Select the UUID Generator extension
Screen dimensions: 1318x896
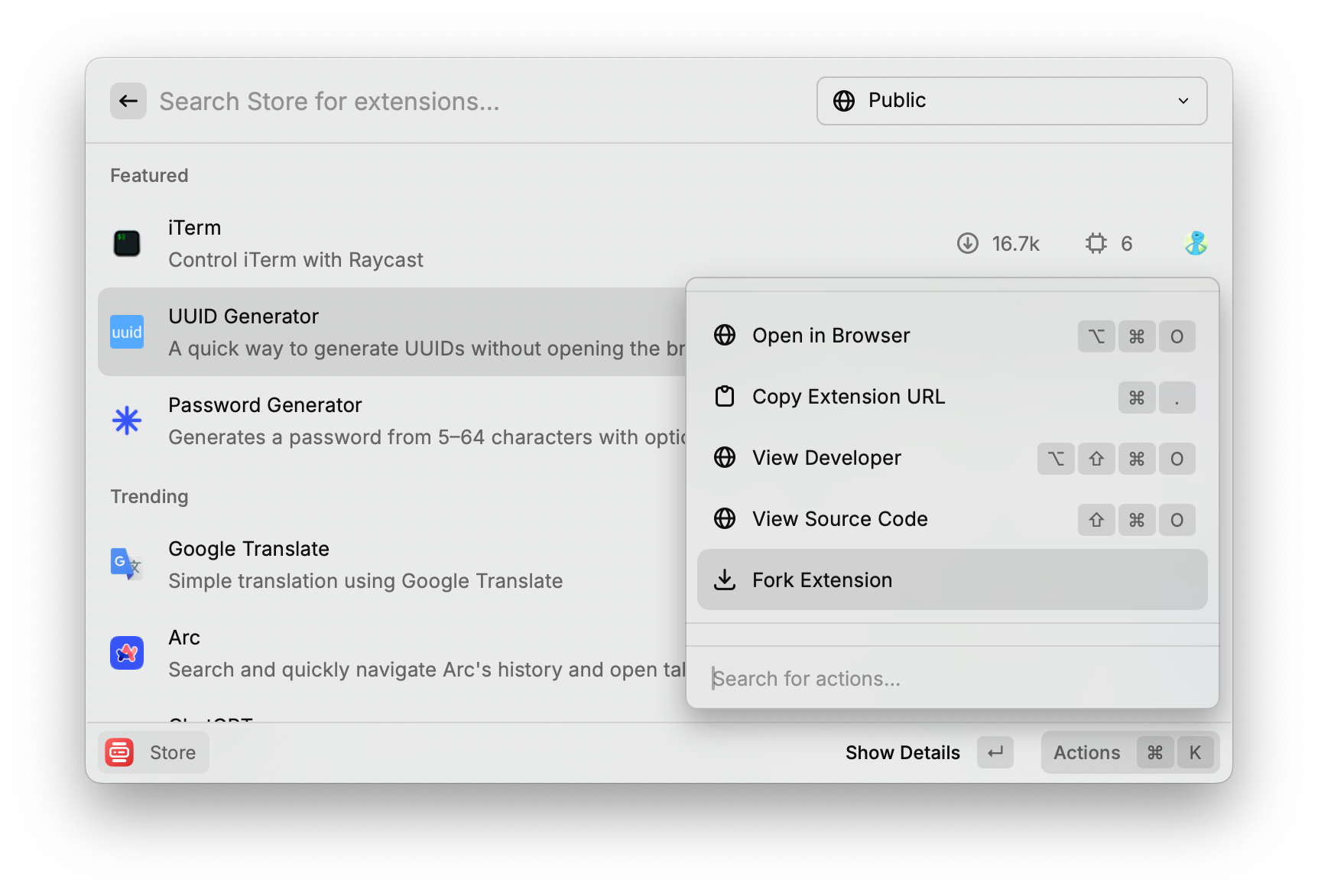pyautogui.click(x=392, y=332)
